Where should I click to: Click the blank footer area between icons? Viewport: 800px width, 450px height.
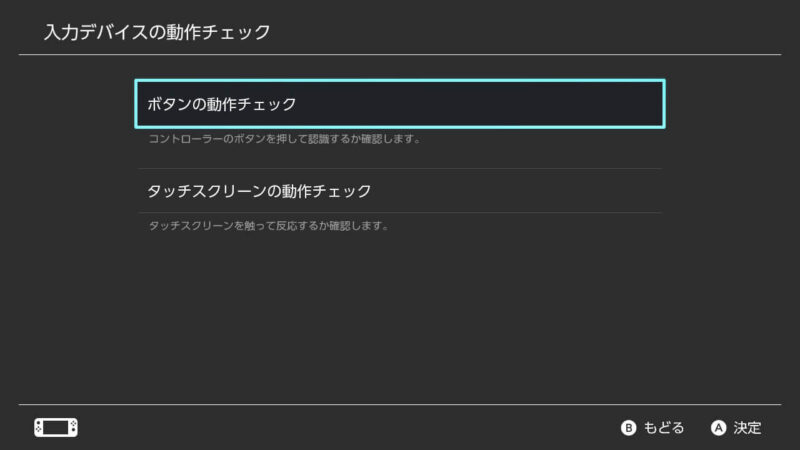coord(347,428)
